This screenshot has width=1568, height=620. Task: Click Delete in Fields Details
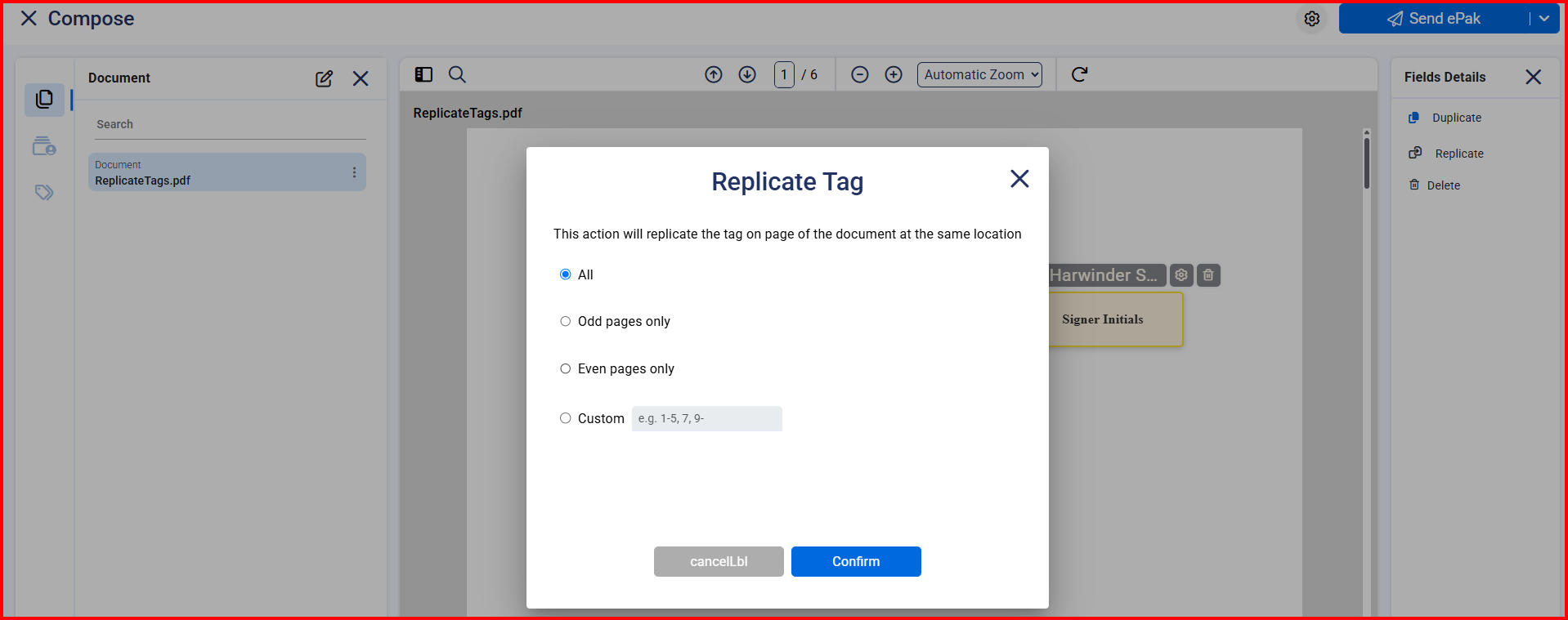click(x=1442, y=185)
